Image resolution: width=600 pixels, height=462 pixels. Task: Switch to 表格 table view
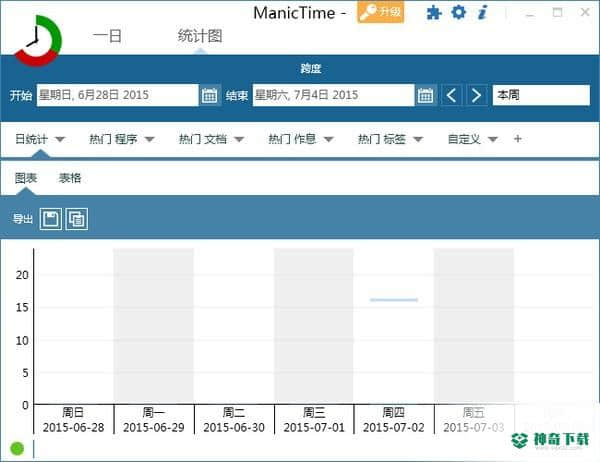pyautogui.click(x=70, y=178)
